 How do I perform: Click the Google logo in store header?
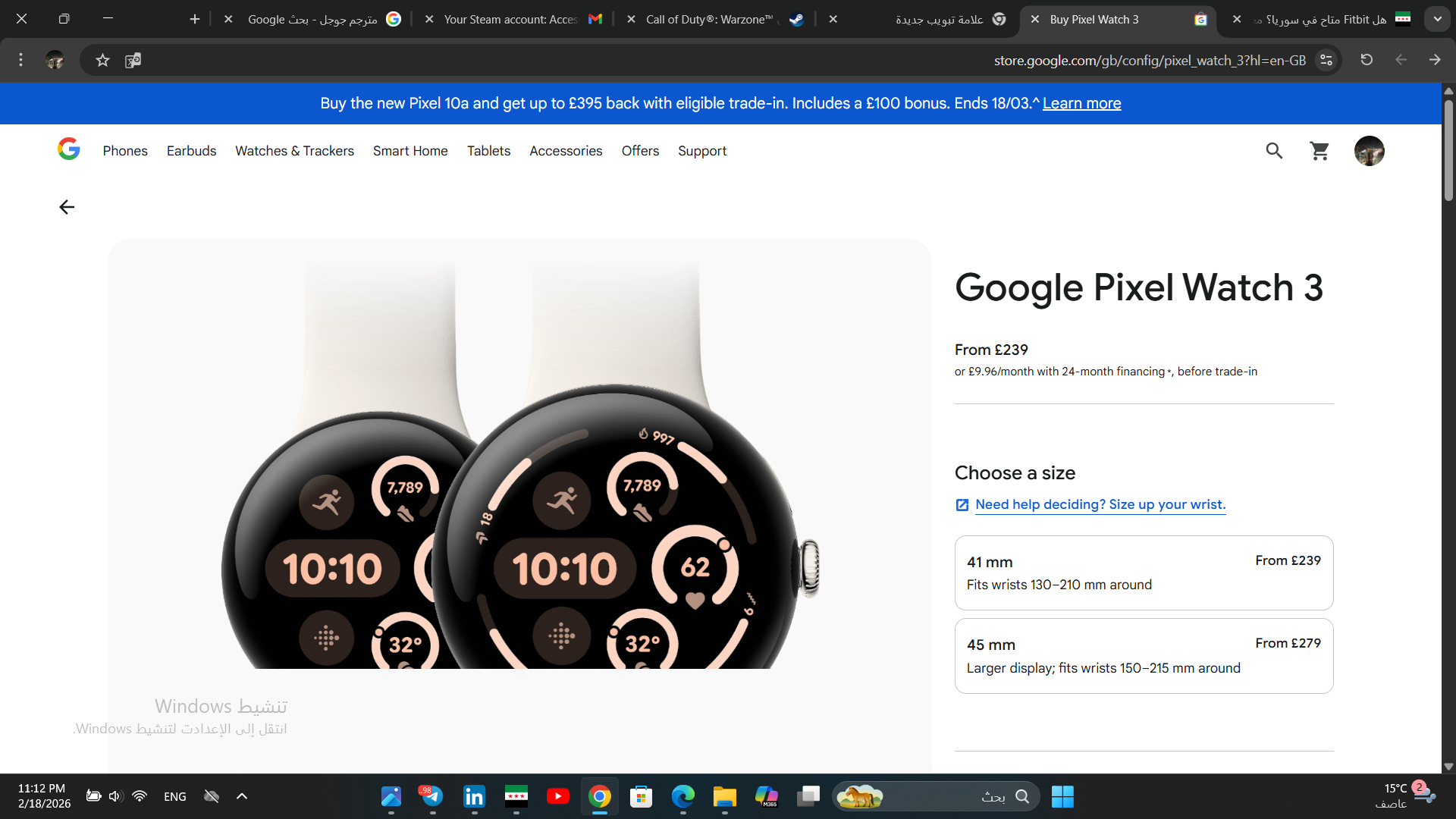(69, 149)
